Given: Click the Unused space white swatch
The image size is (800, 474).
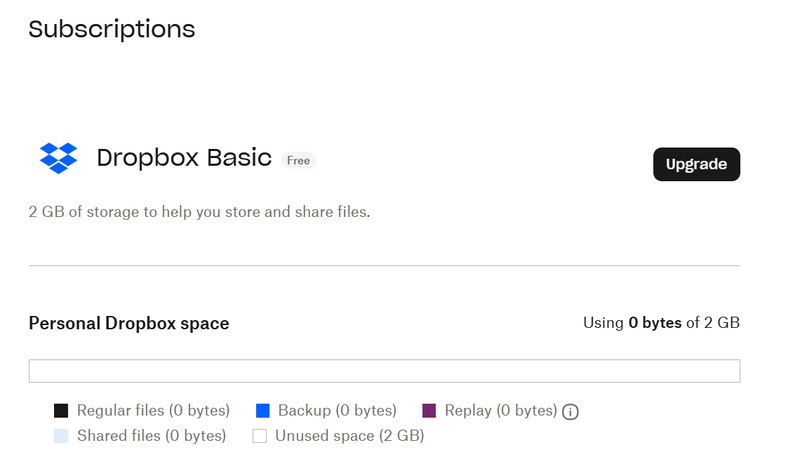Looking at the screenshot, I should (x=260, y=436).
